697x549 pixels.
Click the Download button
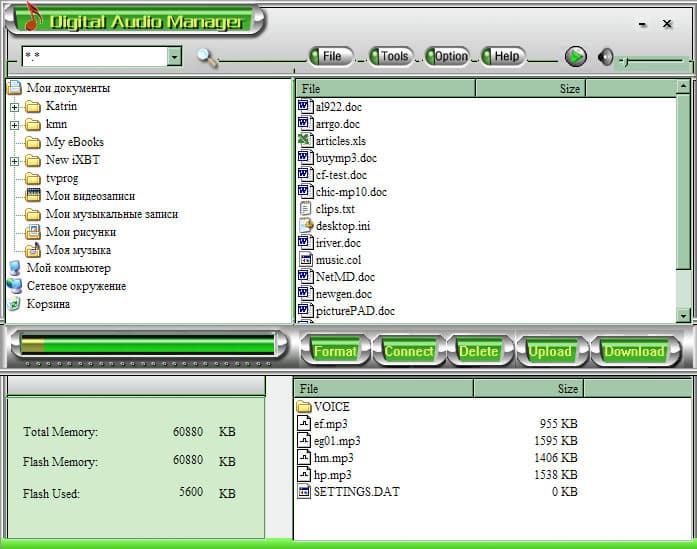tap(634, 351)
